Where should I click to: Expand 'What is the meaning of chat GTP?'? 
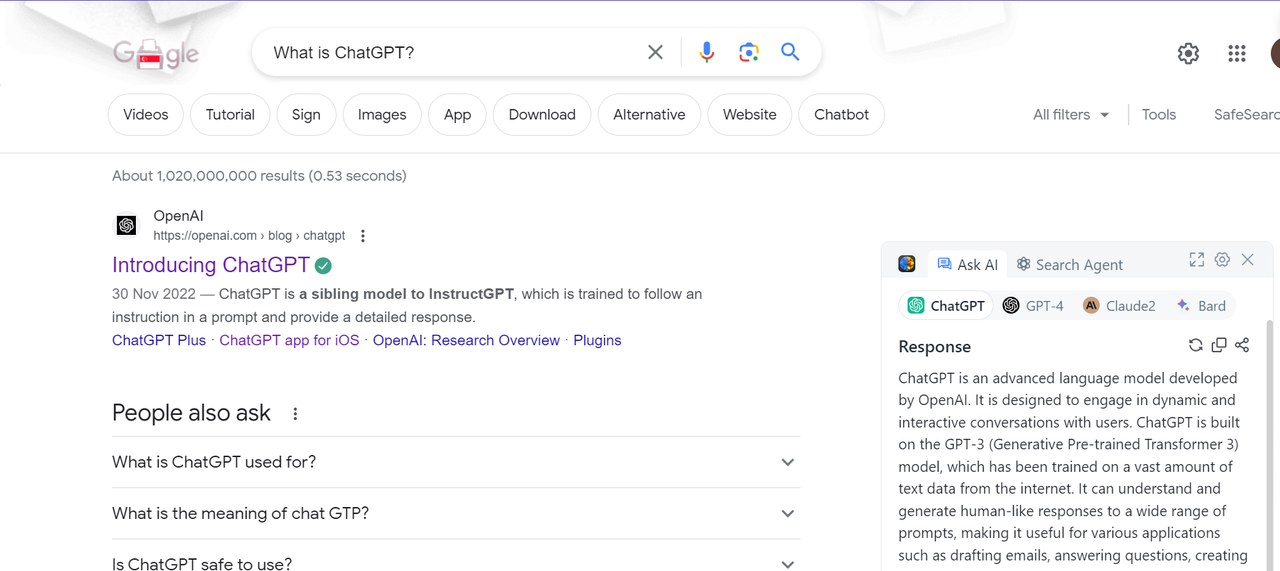456,513
